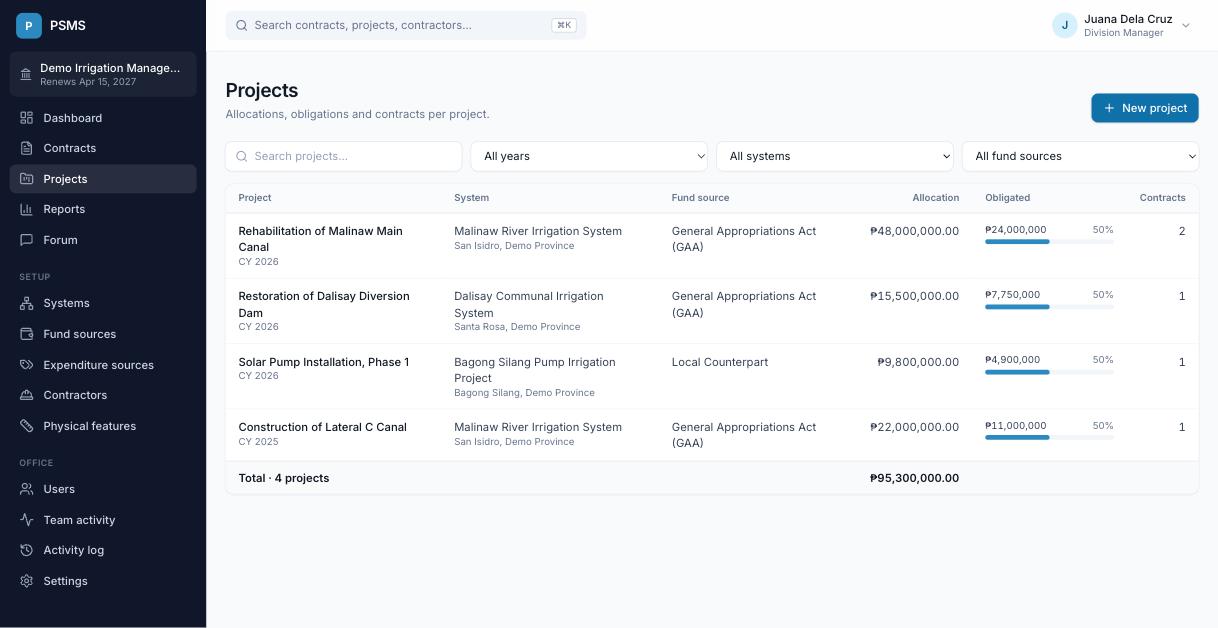This screenshot has width=1218, height=628.
Task: Click the ⌘K shortcut badge
Action: pyautogui.click(x=564, y=25)
